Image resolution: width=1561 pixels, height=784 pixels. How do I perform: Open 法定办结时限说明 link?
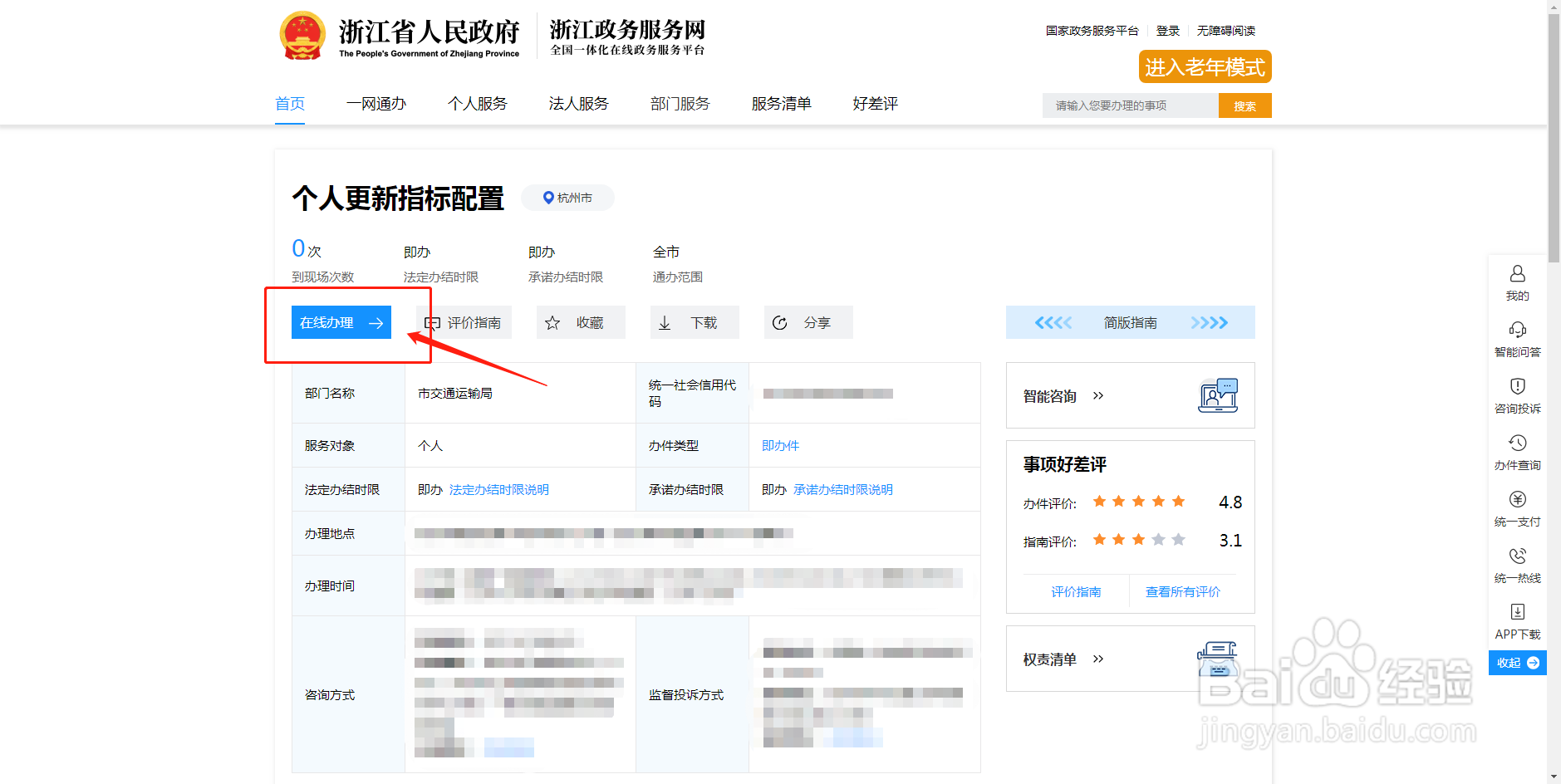(x=499, y=490)
